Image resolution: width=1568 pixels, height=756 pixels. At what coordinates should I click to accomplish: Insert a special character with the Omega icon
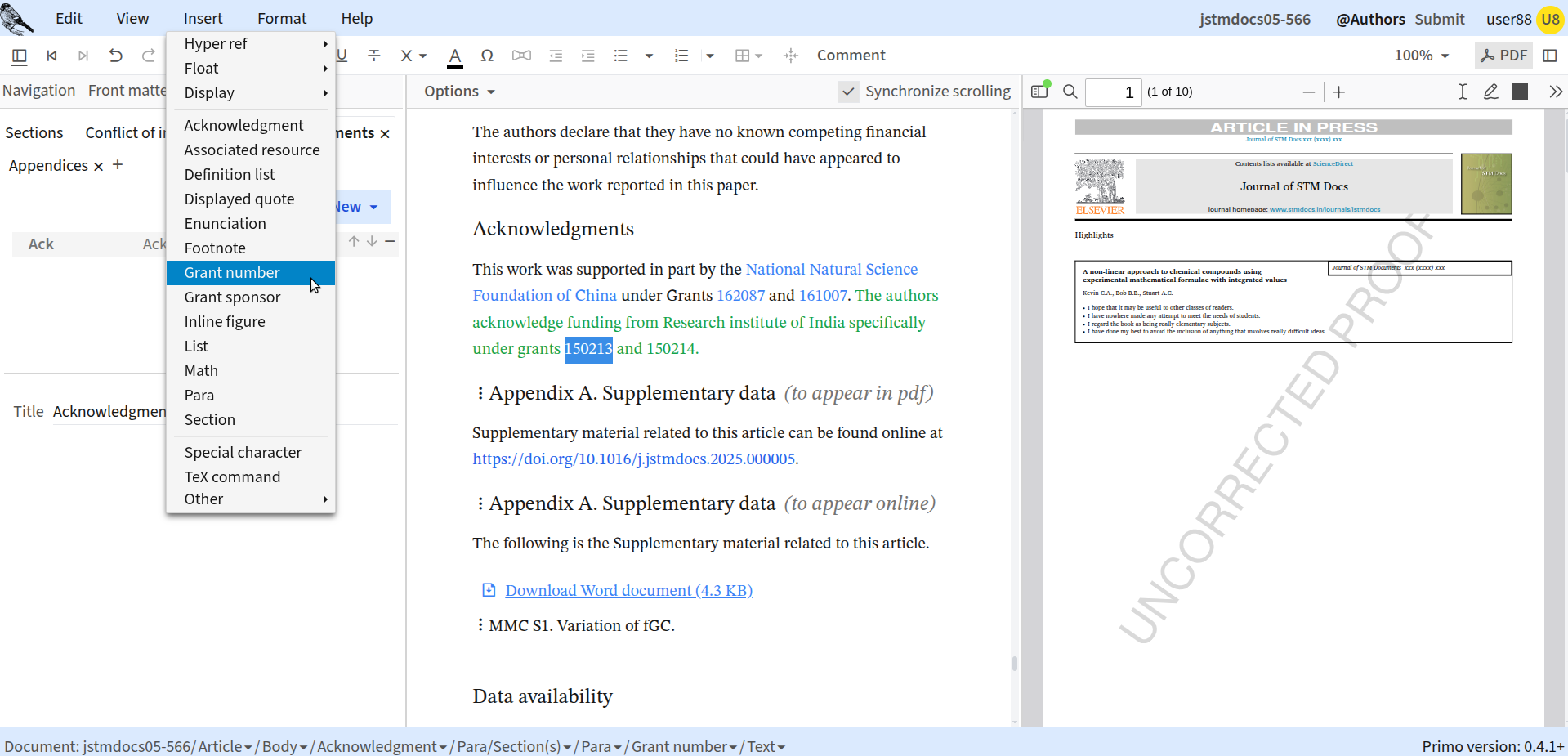click(487, 56)
